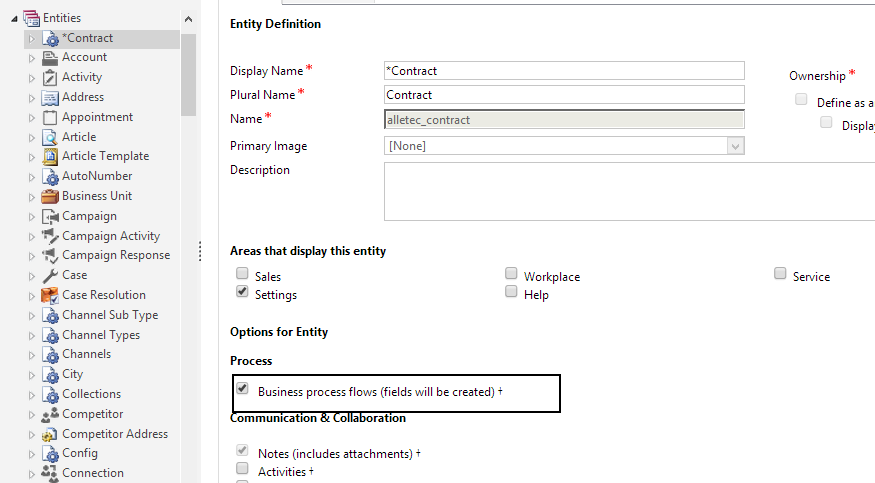The height and width of the screenshot is (483, 875).
Task: Click the Address entity icon
Action: pos(51,98)
